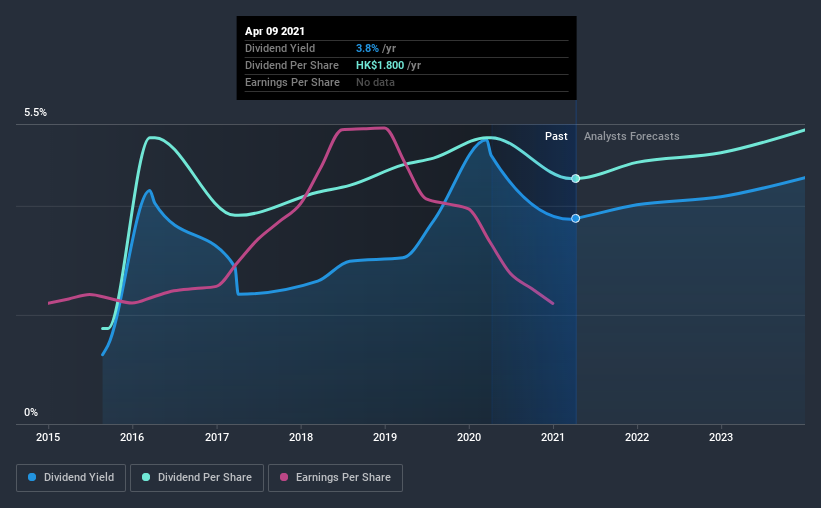Click the pink Earnings Per Share legend dot
The height and width of the screenshot is (508, 821).
click(x=284, y=477)
